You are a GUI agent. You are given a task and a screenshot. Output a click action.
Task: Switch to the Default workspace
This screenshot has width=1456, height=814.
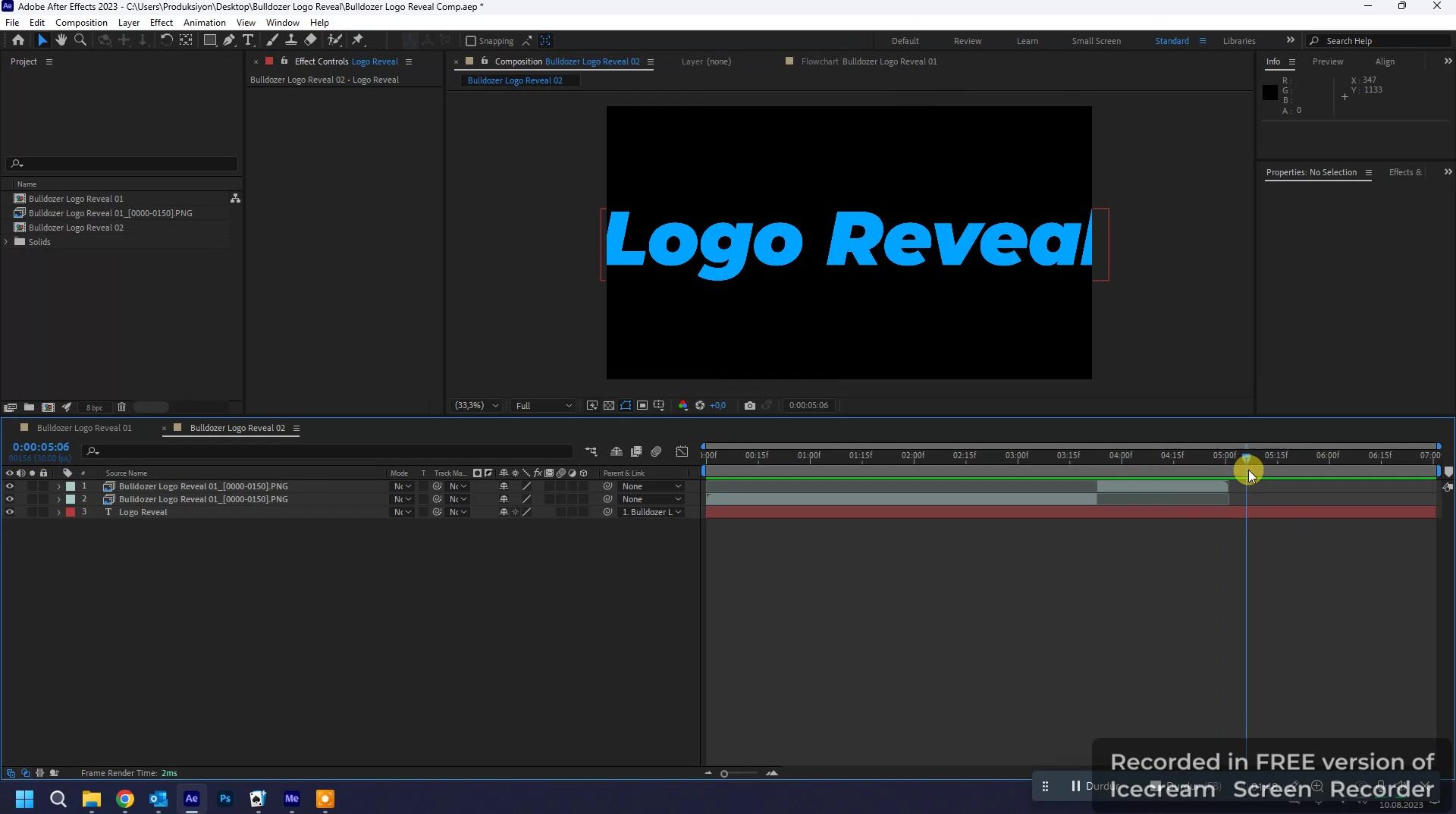(x=905, y=41)
